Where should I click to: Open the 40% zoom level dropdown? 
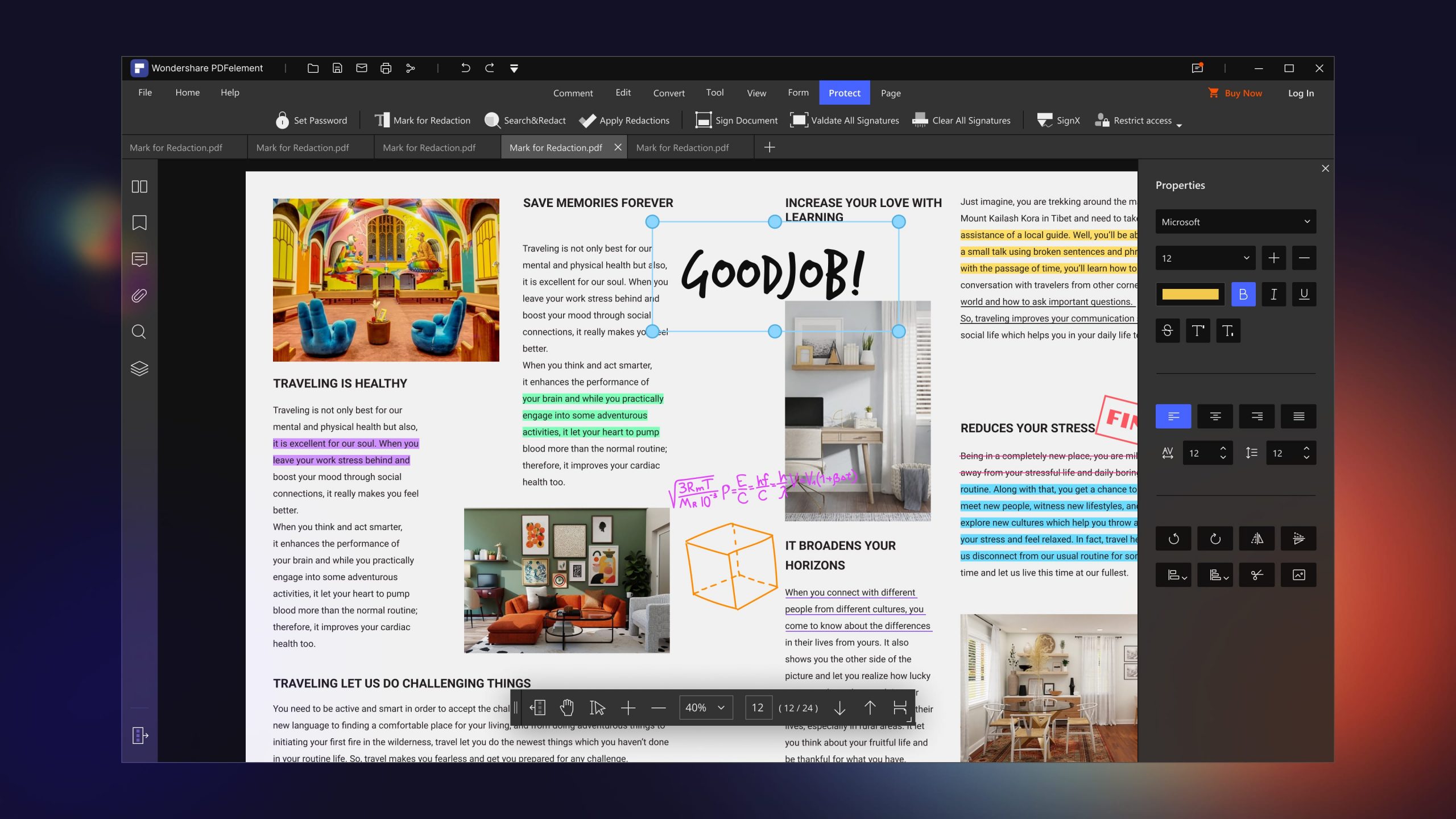(705, 708)
